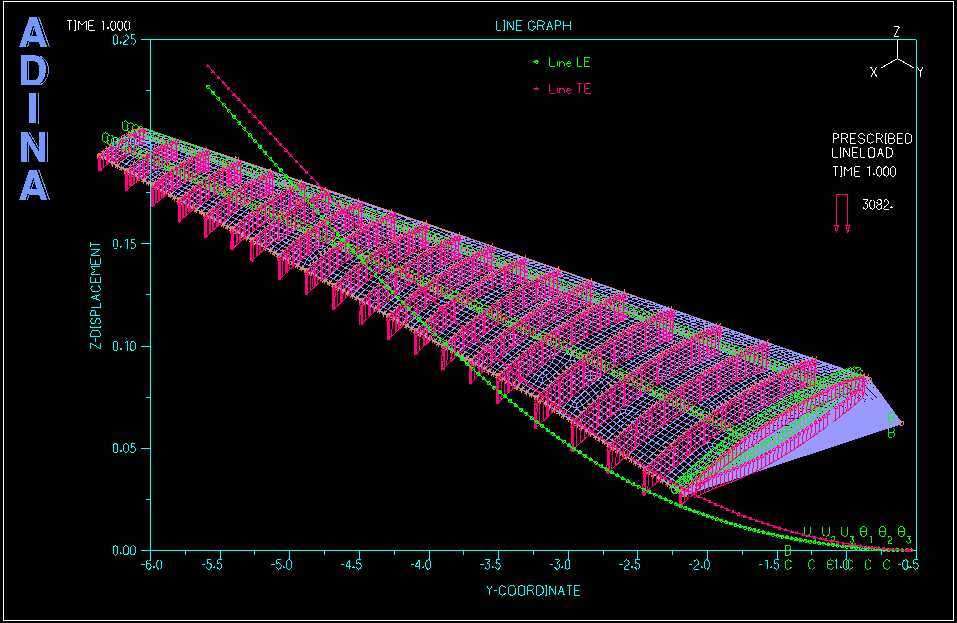Click the pink Line TE legend marker
The width and height of the screenshot is (957, 623).
pos(536,90)
